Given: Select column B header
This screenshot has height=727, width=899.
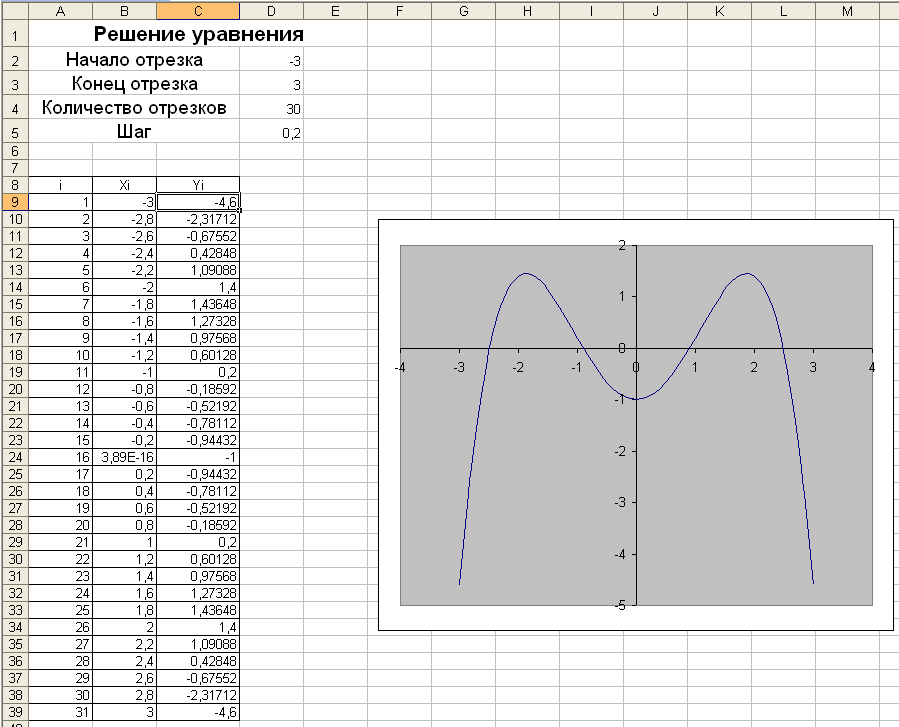Looking at the screenshot, I should (124, 11).
